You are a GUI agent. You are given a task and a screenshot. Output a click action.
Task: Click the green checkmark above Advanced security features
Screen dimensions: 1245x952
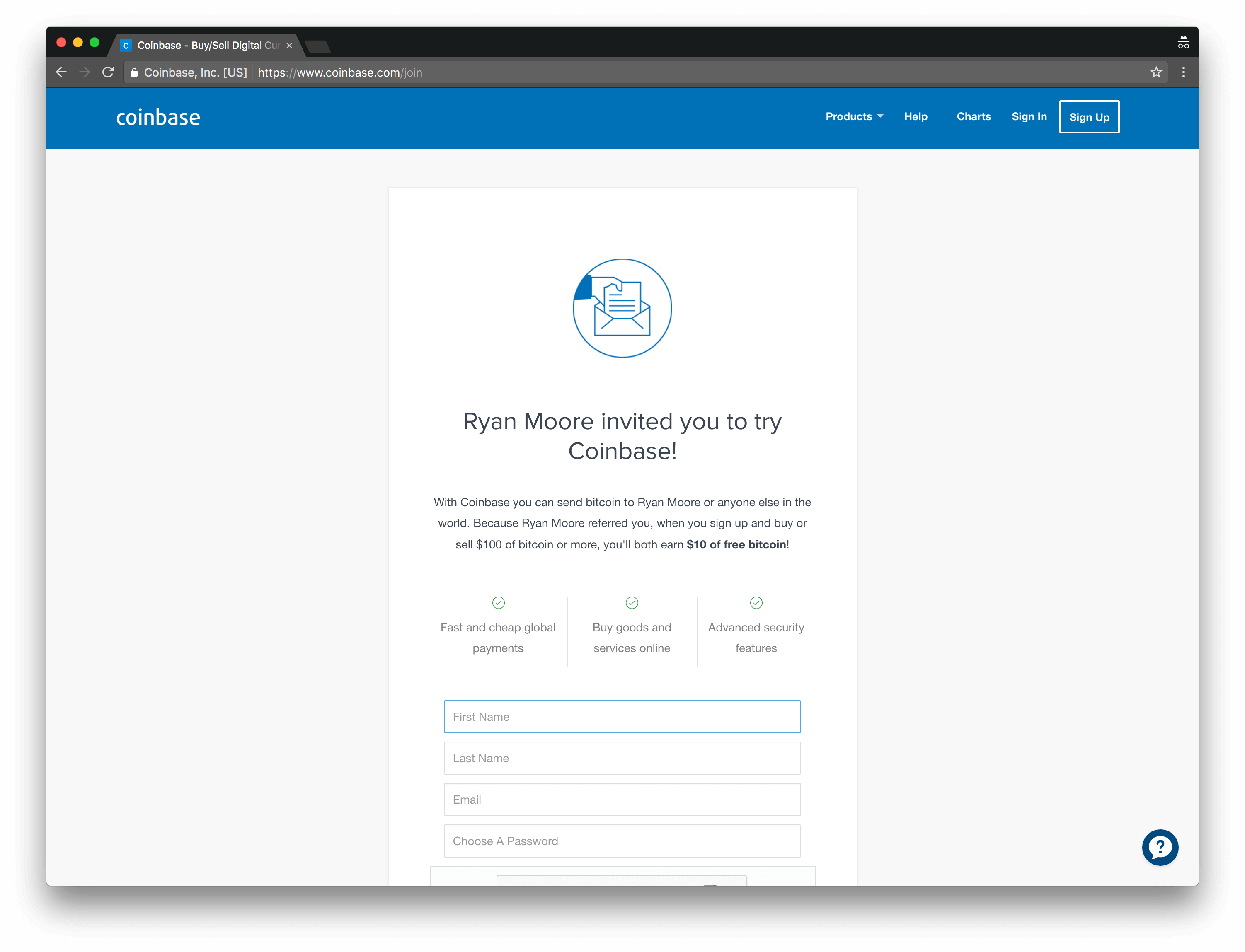[756, 602]
